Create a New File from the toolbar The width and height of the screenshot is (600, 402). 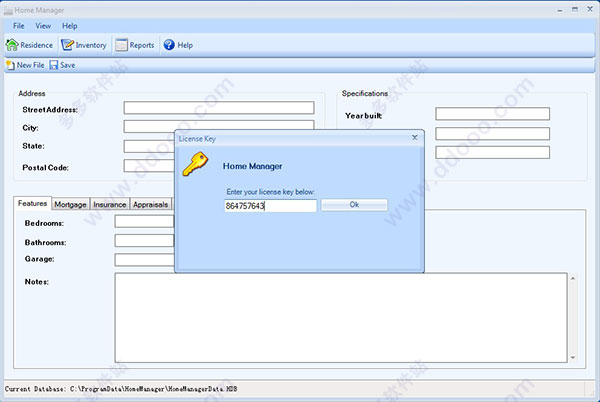(25, 65)
